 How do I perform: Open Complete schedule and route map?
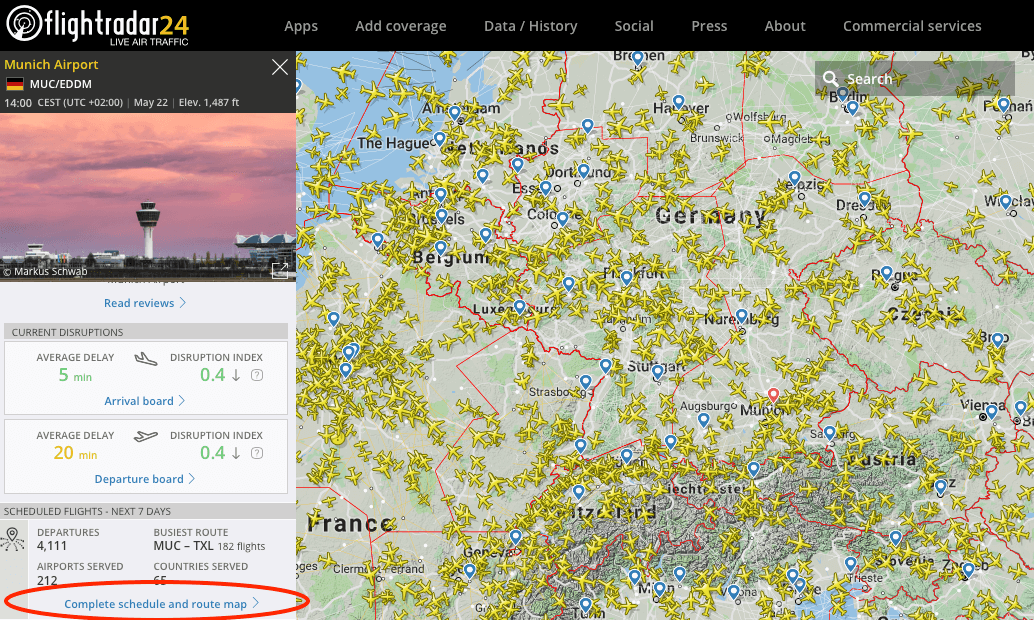pos(162,604)
